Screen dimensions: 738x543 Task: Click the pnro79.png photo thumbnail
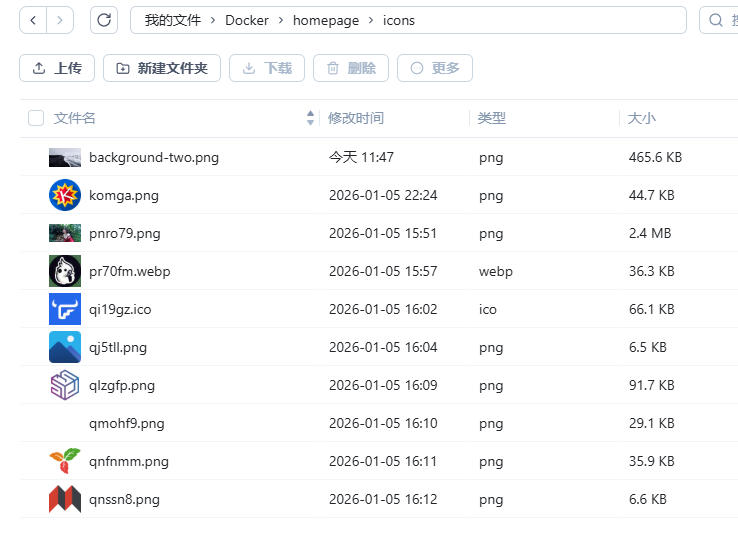pyautogui.click(x=65, y=233)
